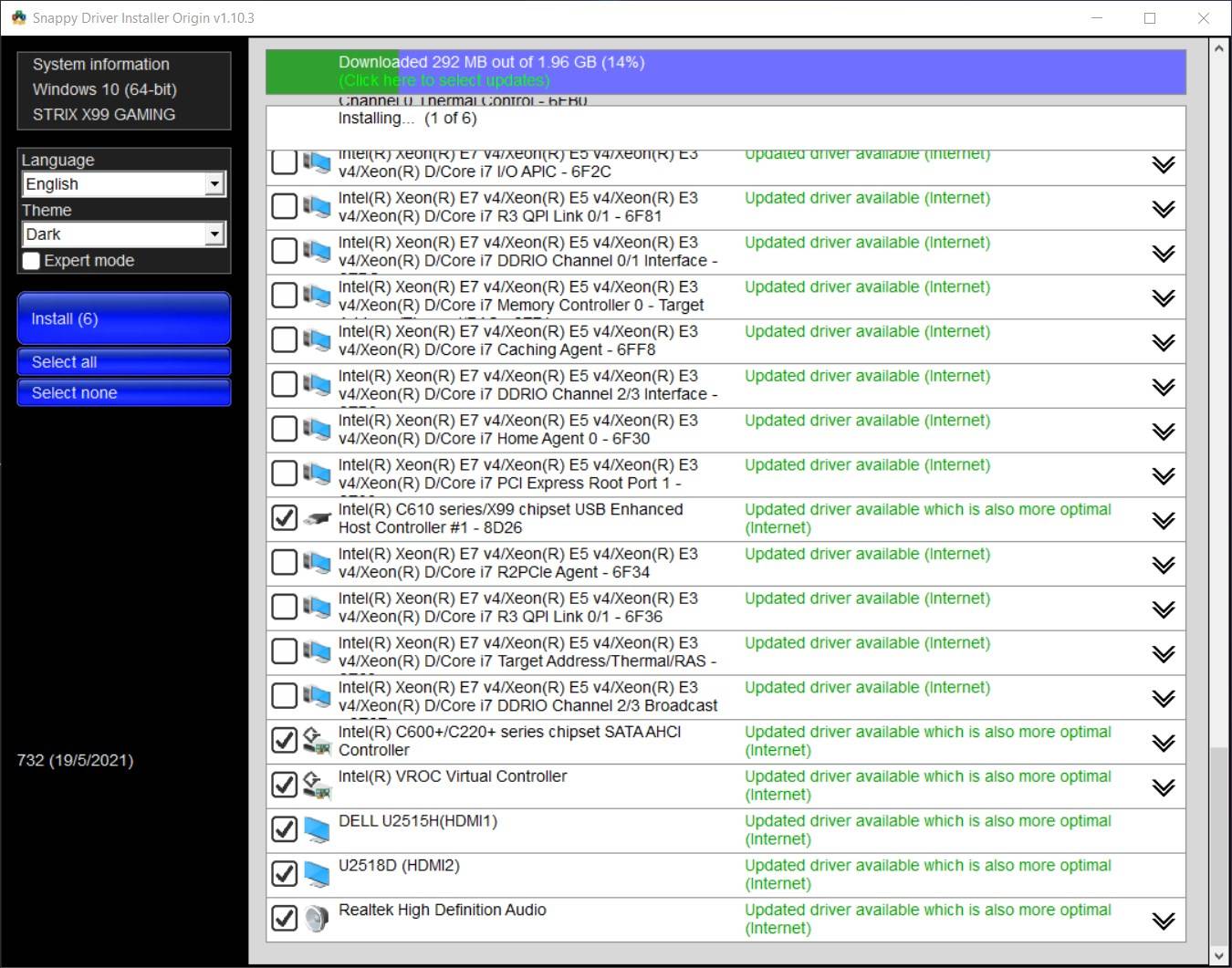This screenshot has height=968, width=1232.
Task: Click the processor icon on the I/O APIC row
Action: click(317, 161)
